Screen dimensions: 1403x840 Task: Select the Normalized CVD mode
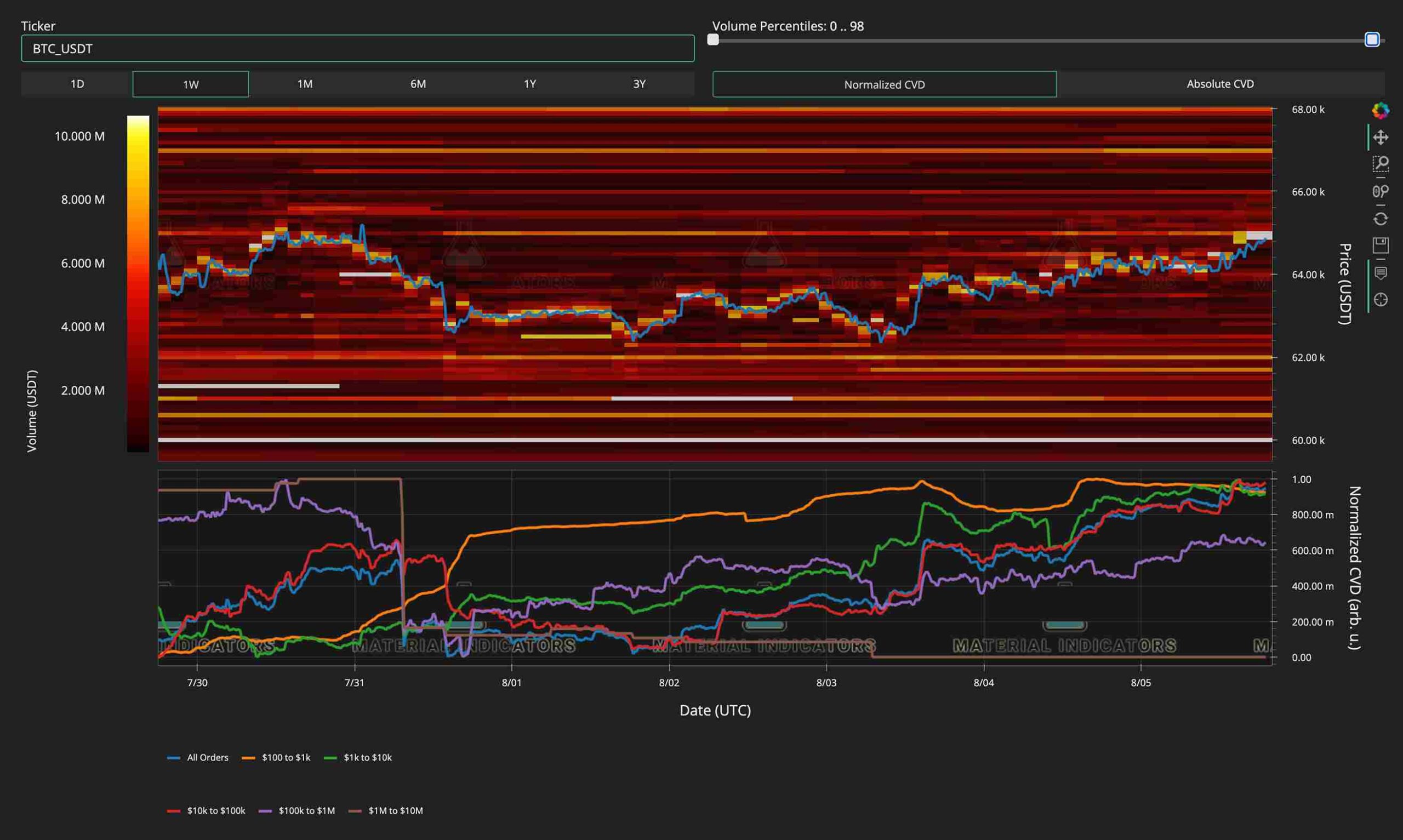coord(885,84)
